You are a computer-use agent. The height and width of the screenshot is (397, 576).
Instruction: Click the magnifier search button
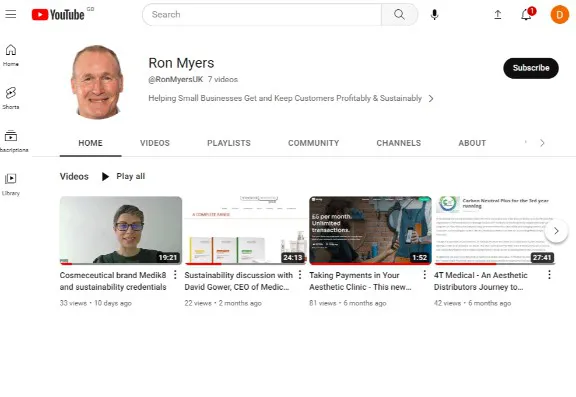tap(399, 15)
